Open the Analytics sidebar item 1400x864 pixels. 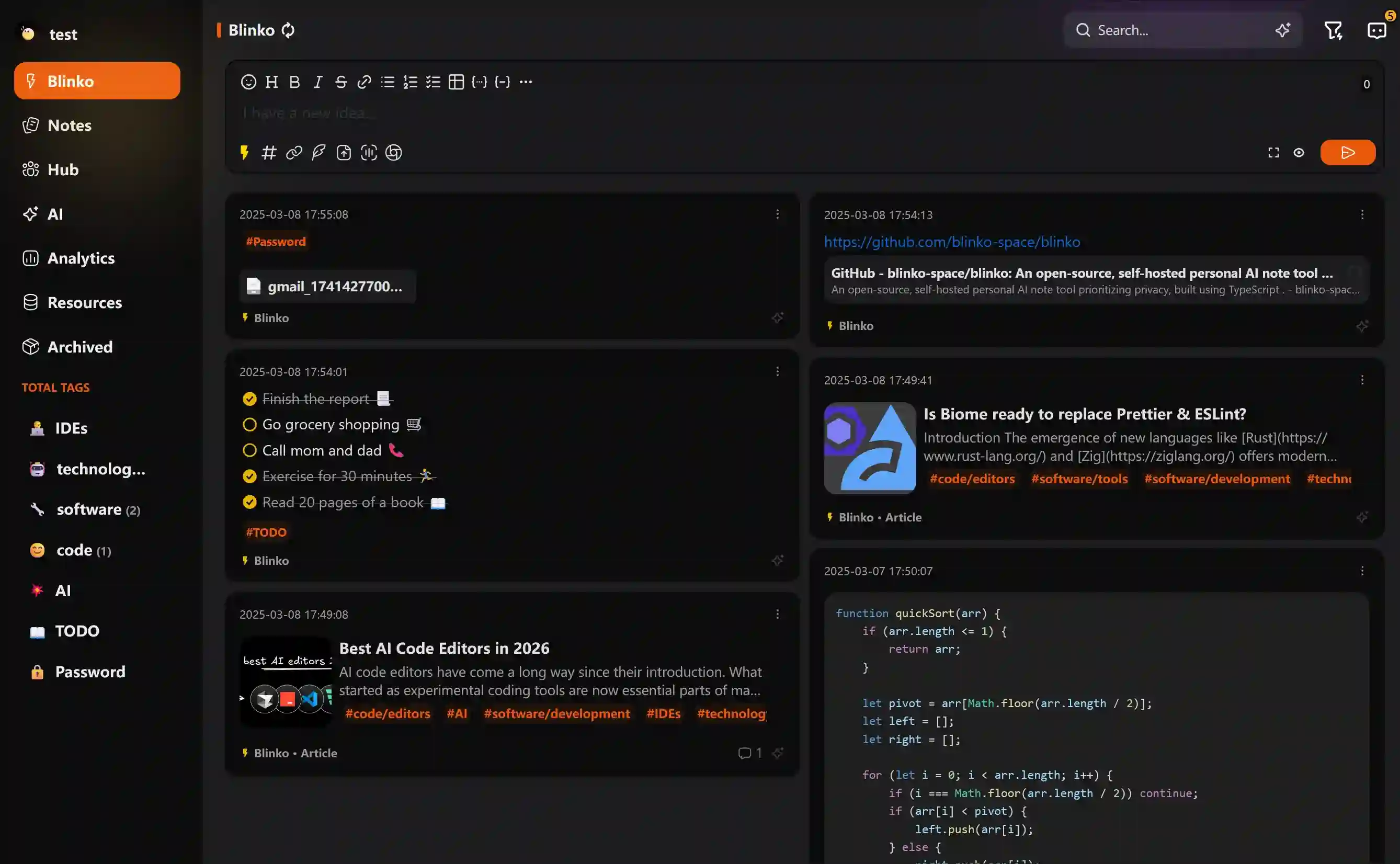pos(81,258)
